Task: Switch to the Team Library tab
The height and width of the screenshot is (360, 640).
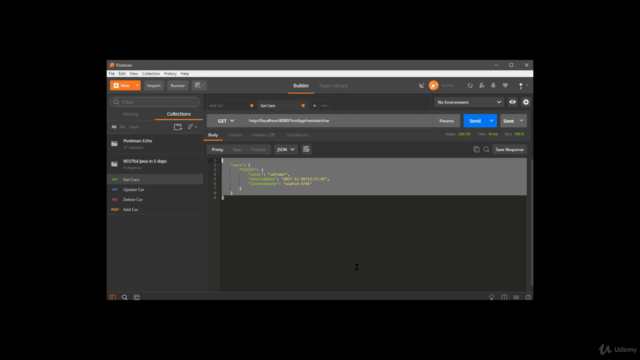Action: pyautogui.click(x=333, y=86)
